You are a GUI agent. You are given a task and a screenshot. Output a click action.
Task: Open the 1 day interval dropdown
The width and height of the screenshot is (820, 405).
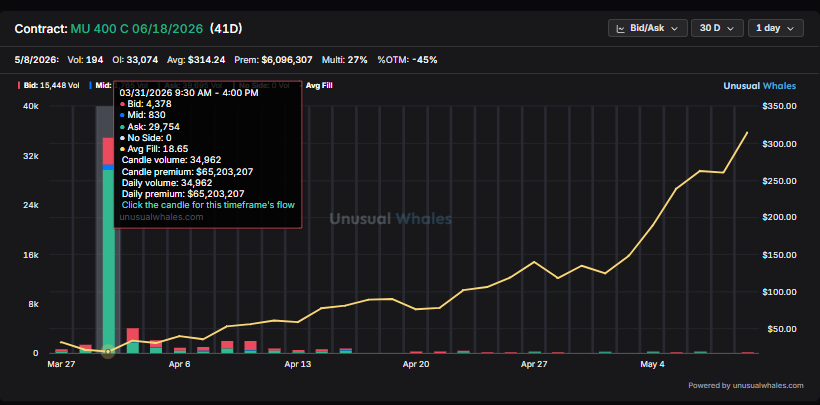point(776,28)
